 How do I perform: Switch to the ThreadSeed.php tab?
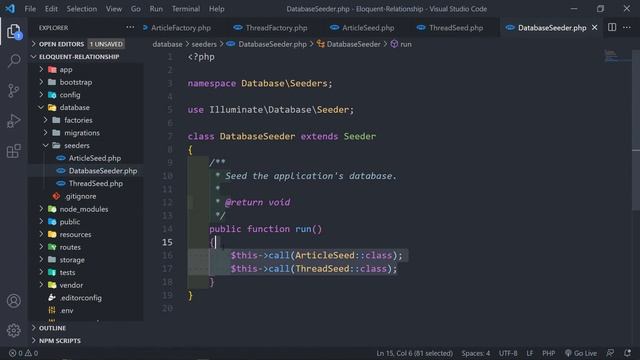451,27
